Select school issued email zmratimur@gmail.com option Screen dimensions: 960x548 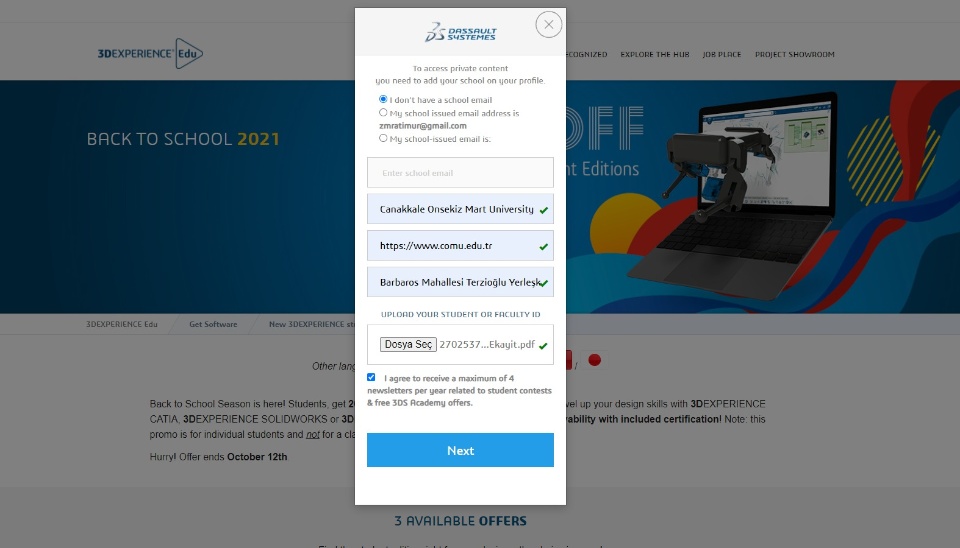coord(383,113)
